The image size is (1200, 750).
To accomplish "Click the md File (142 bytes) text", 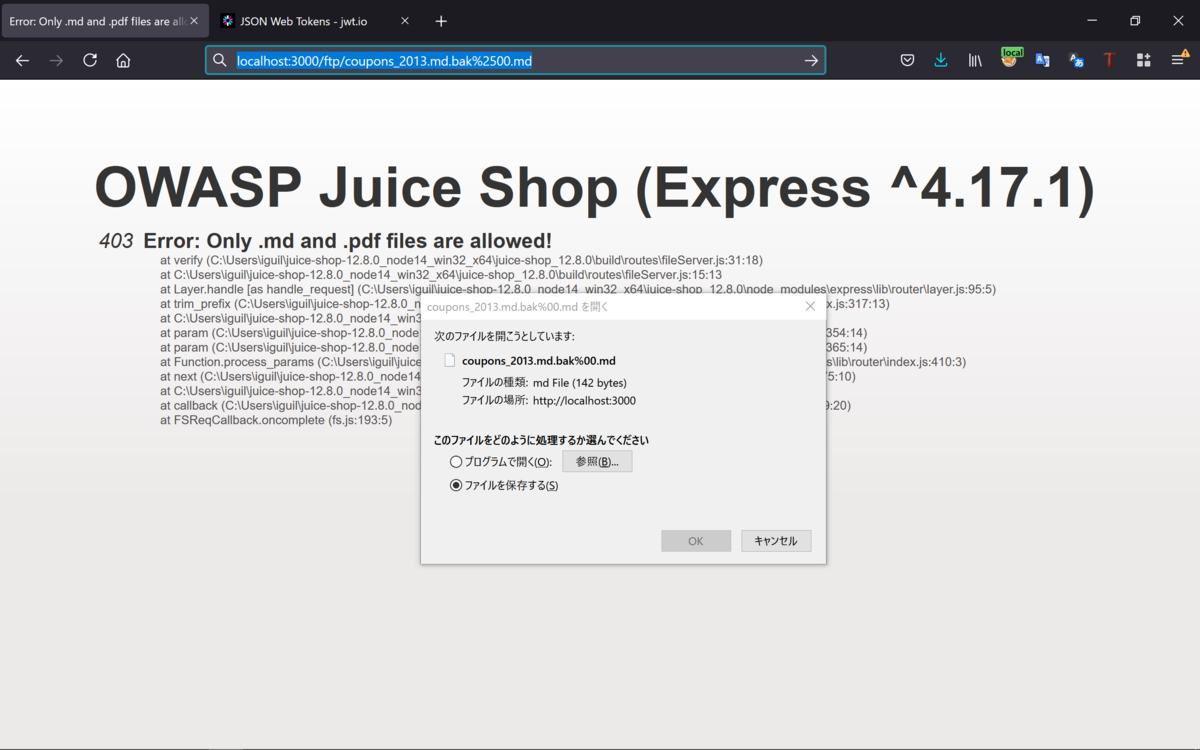I will pos(580,383).
